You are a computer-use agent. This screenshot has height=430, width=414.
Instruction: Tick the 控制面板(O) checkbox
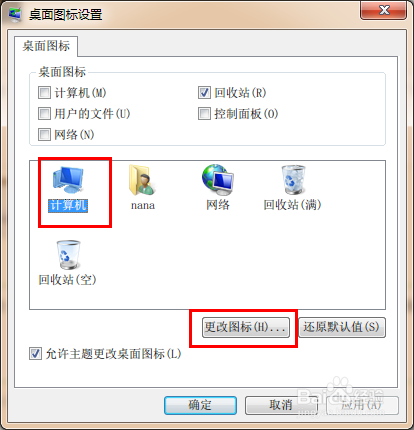204,114
